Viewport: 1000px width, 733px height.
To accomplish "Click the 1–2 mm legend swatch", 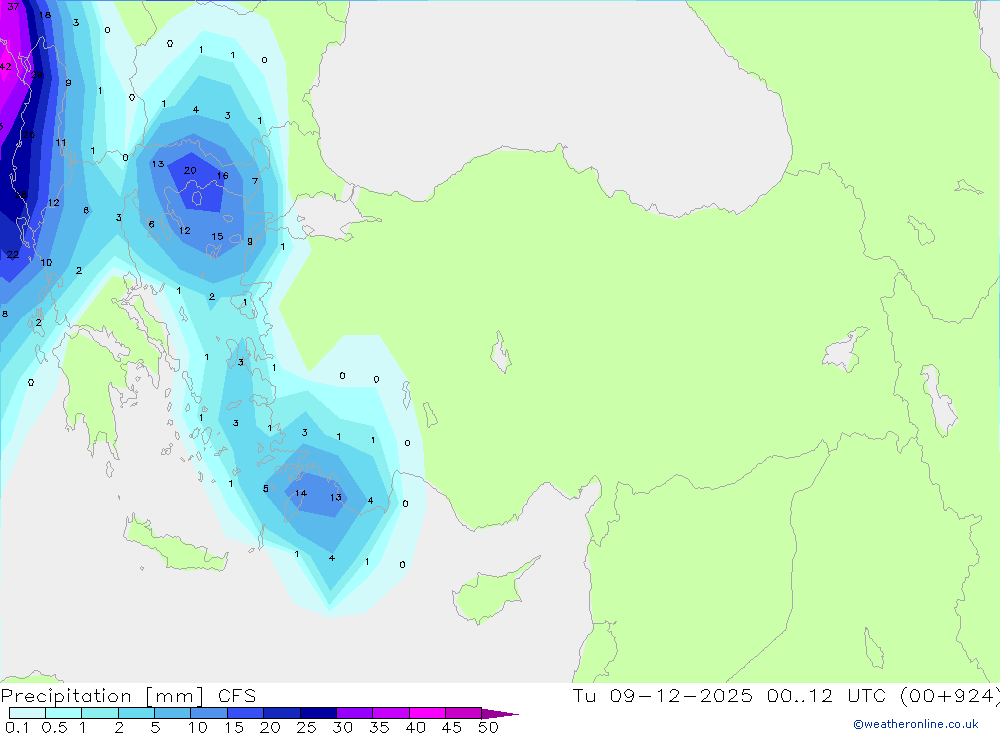I will click(x=99, y=713).
